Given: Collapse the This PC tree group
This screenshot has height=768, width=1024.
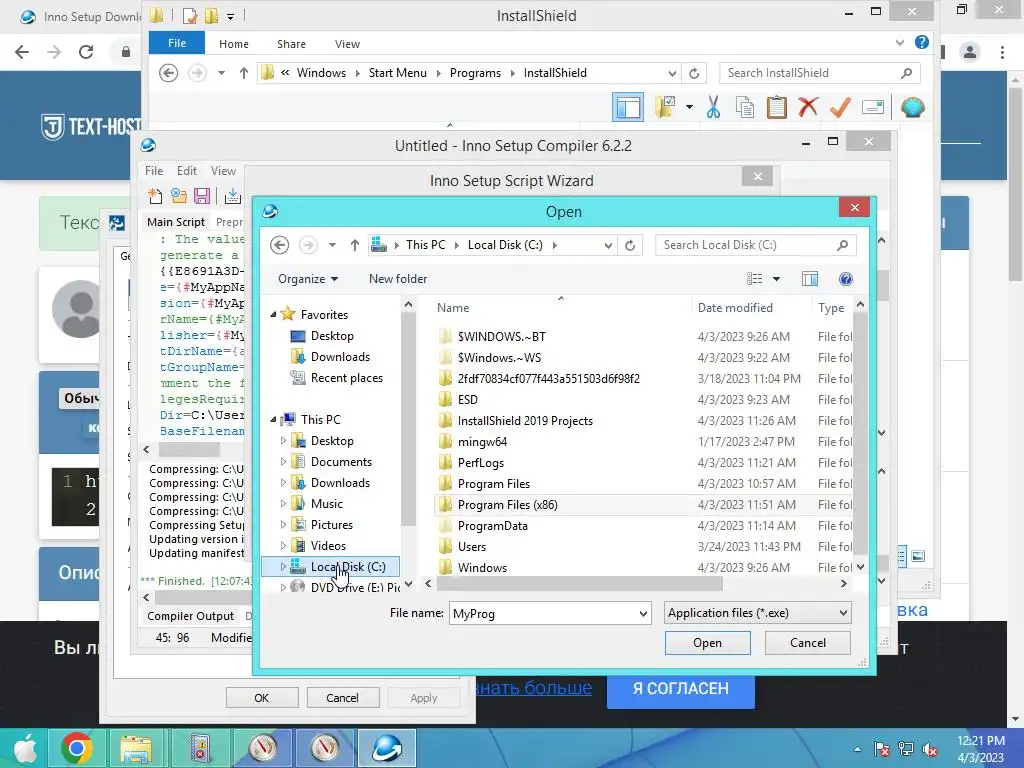Looking at the screenshot, I should [x=273, y=419].
